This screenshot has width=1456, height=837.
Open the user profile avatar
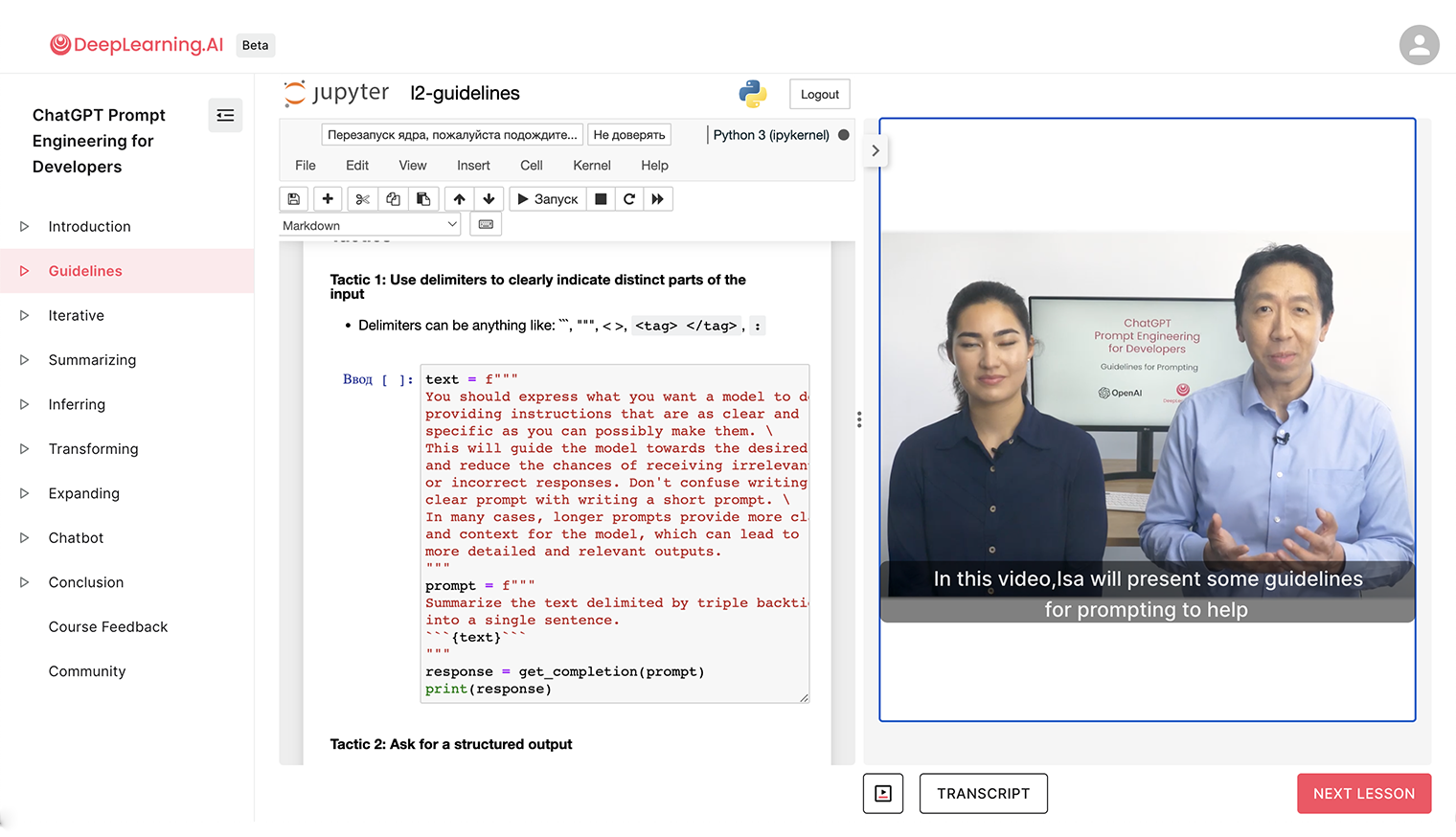click(x=1419, y=45)
